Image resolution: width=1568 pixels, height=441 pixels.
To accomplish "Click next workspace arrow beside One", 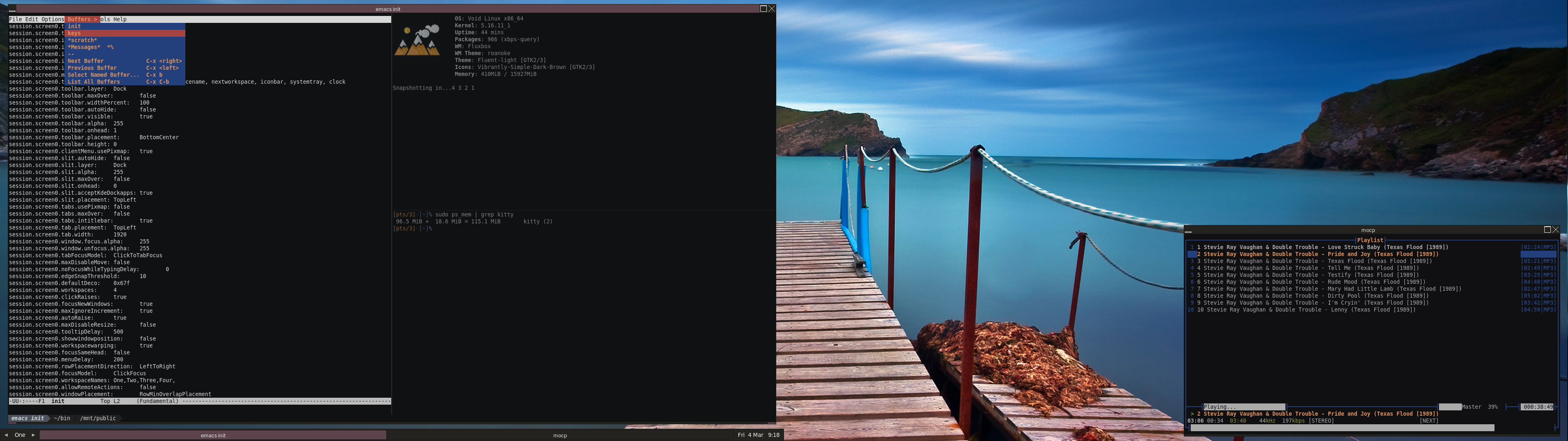I will (x=33, y=435).
